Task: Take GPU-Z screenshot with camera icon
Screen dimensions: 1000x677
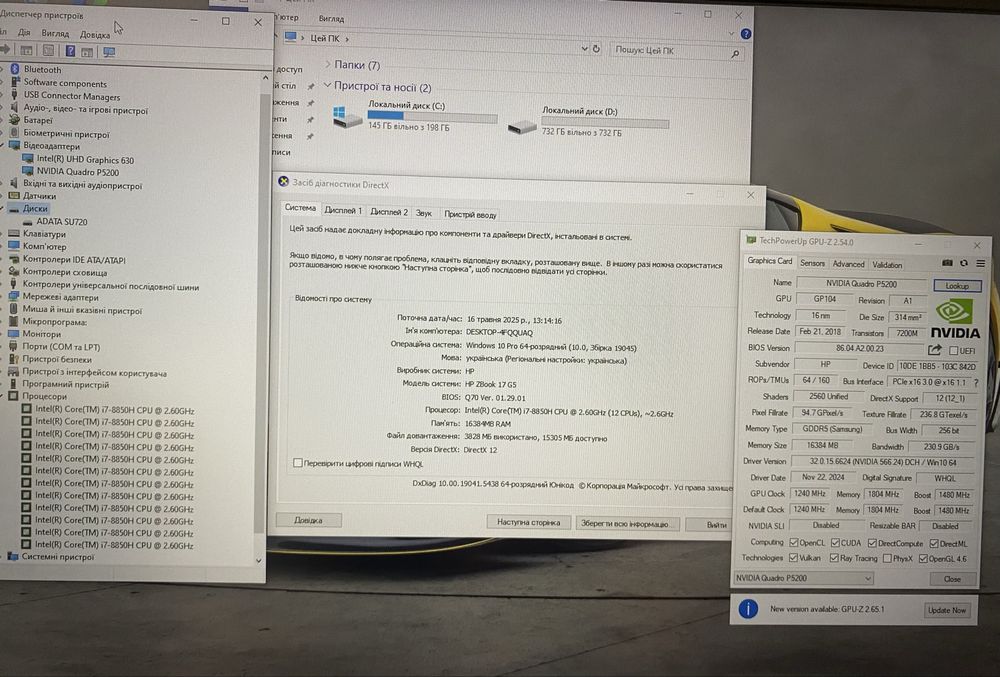Action: (x=947, y=263)
